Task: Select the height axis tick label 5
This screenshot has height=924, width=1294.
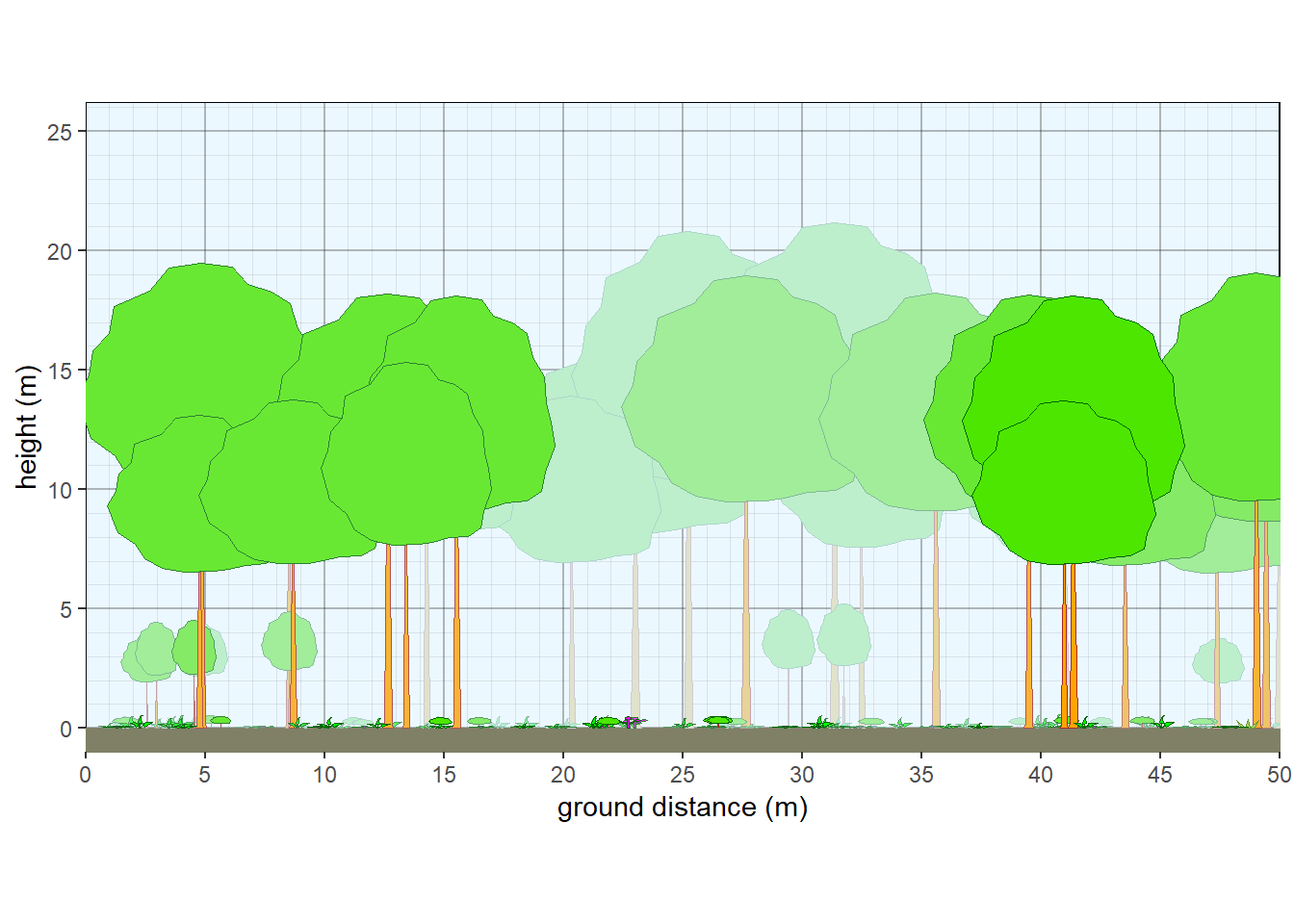Action: tap(66, 609)
